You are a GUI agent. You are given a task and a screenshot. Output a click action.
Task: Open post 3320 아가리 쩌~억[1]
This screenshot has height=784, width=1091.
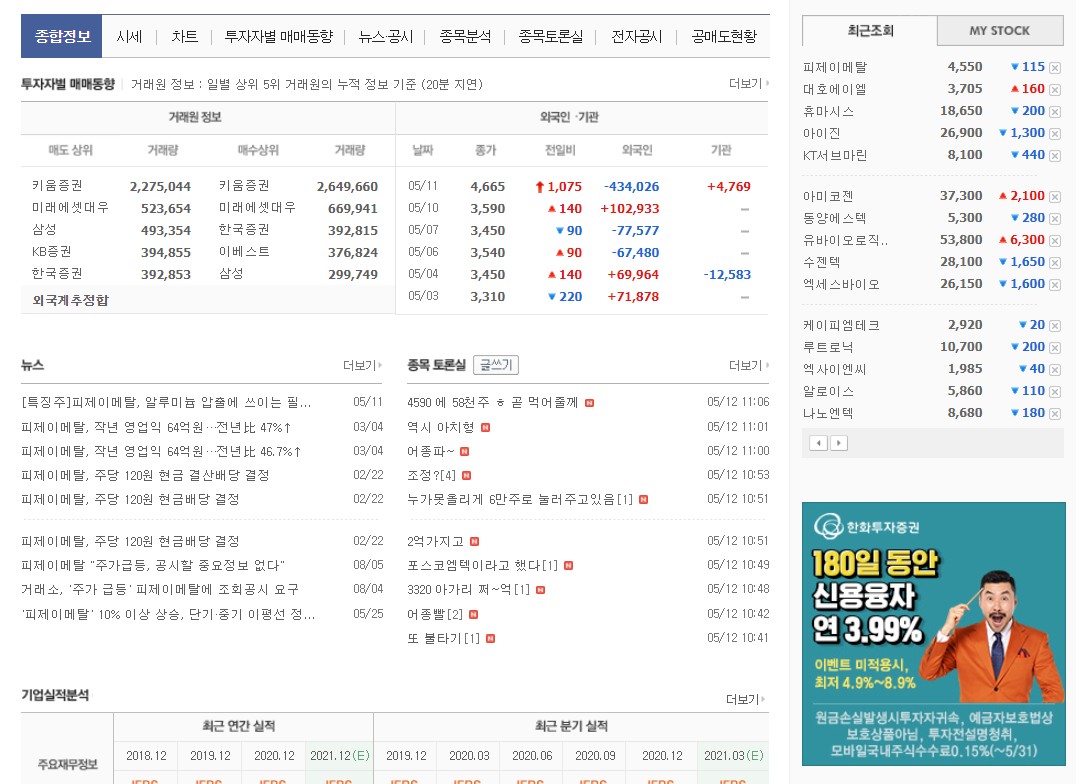coord(468,590)
